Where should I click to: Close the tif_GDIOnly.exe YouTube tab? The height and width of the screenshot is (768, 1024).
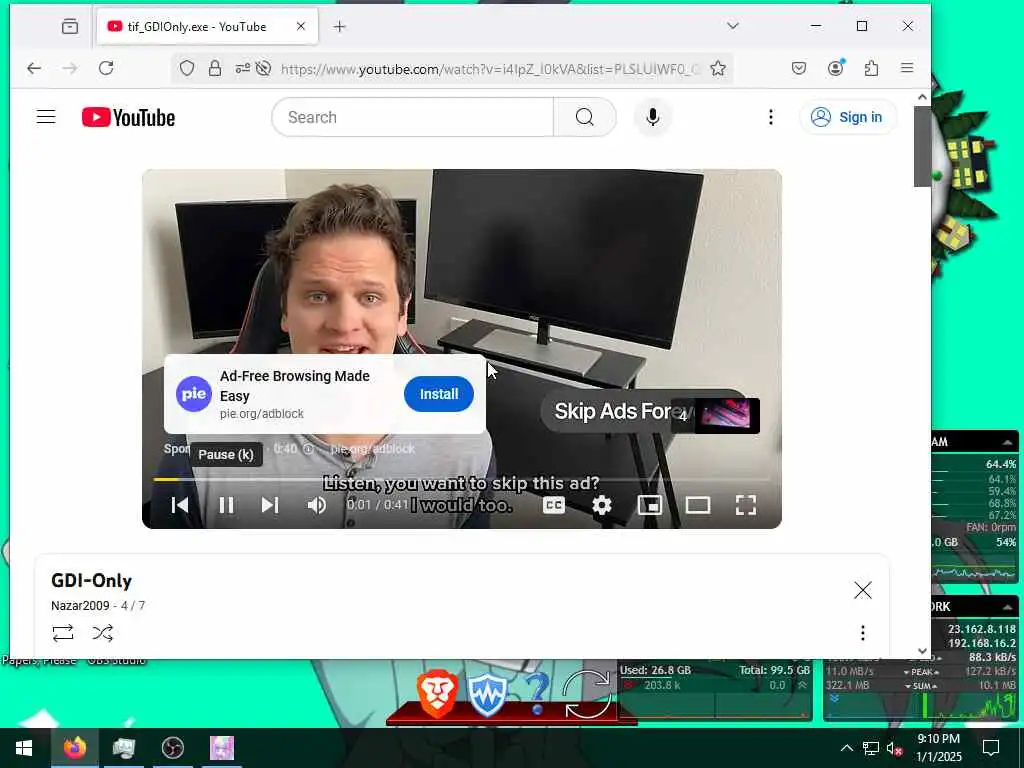(300, 26)
